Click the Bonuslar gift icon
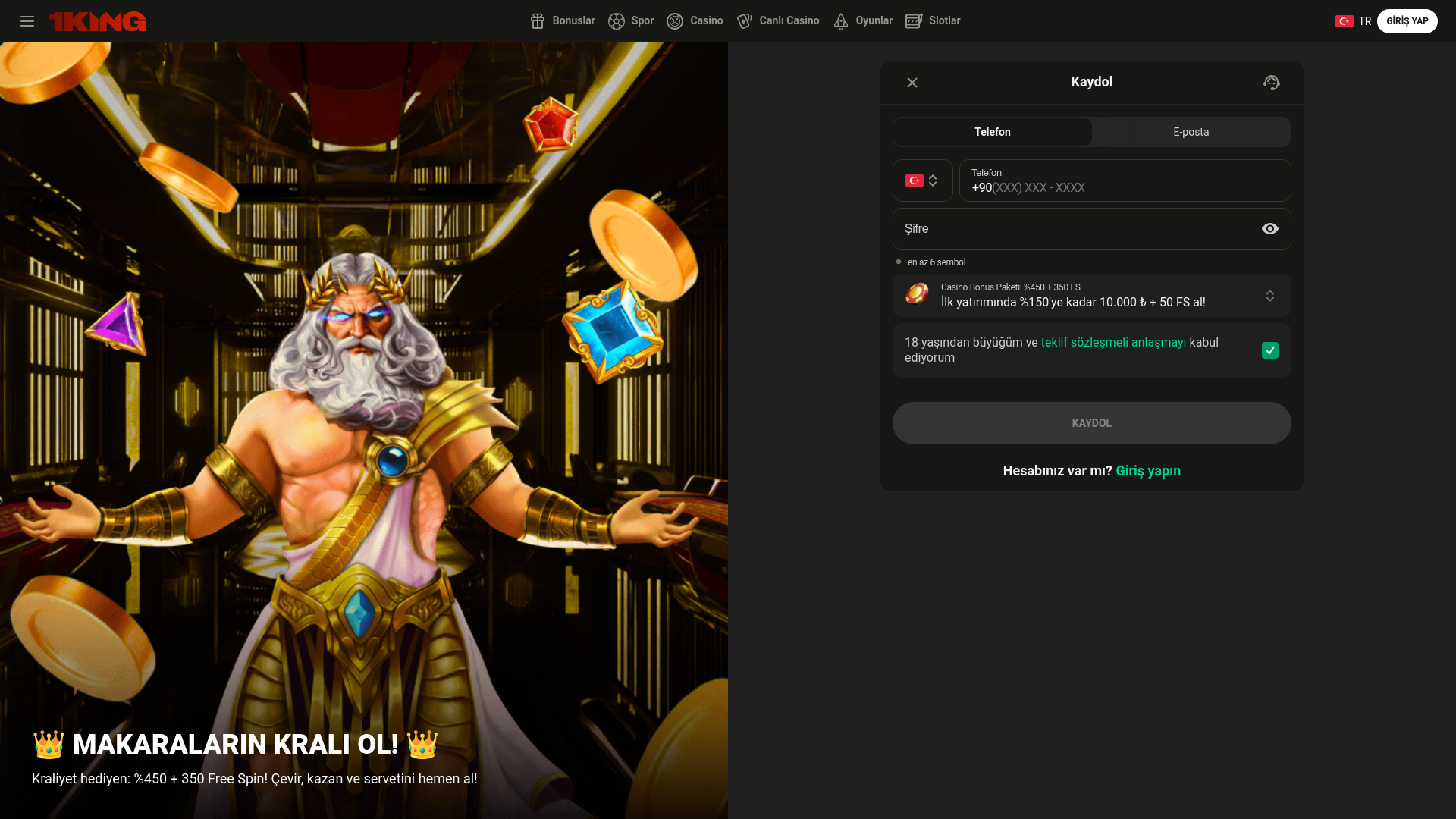Image resolution: width=1456 pixels, height=819 pixels. (538, 21)
